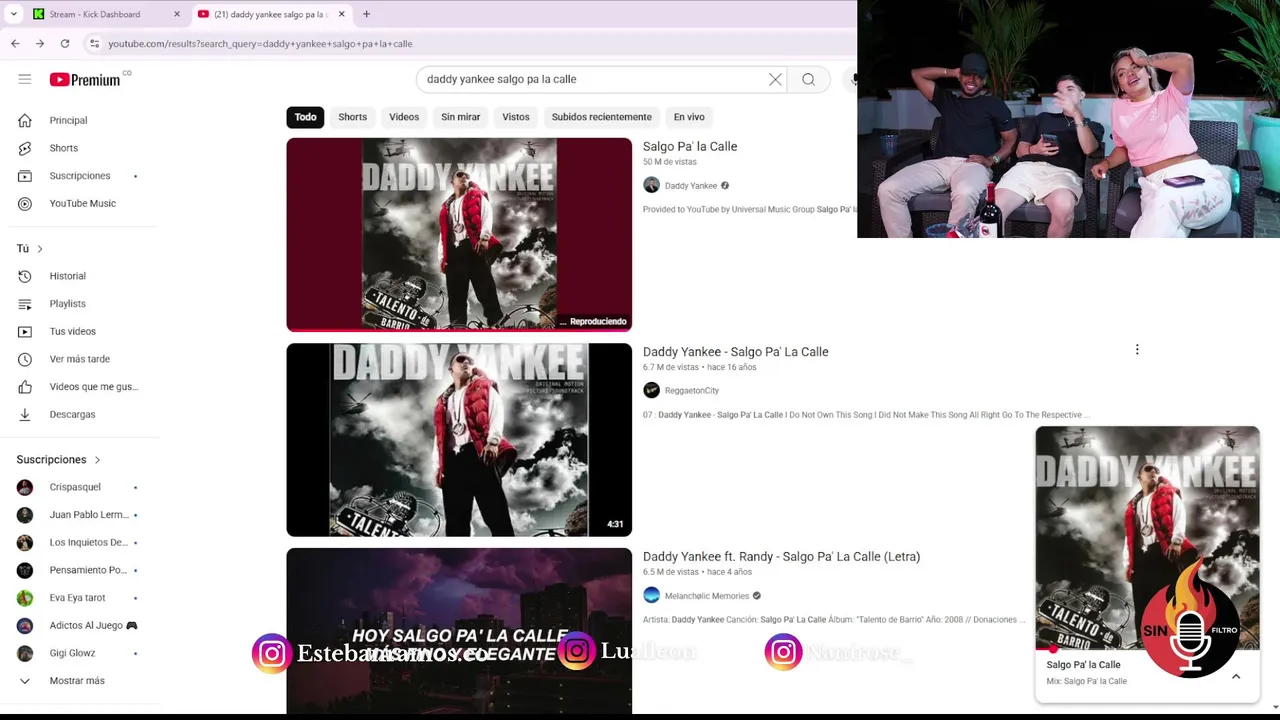Open Juan Pablo Lerm... subscription

78,515
